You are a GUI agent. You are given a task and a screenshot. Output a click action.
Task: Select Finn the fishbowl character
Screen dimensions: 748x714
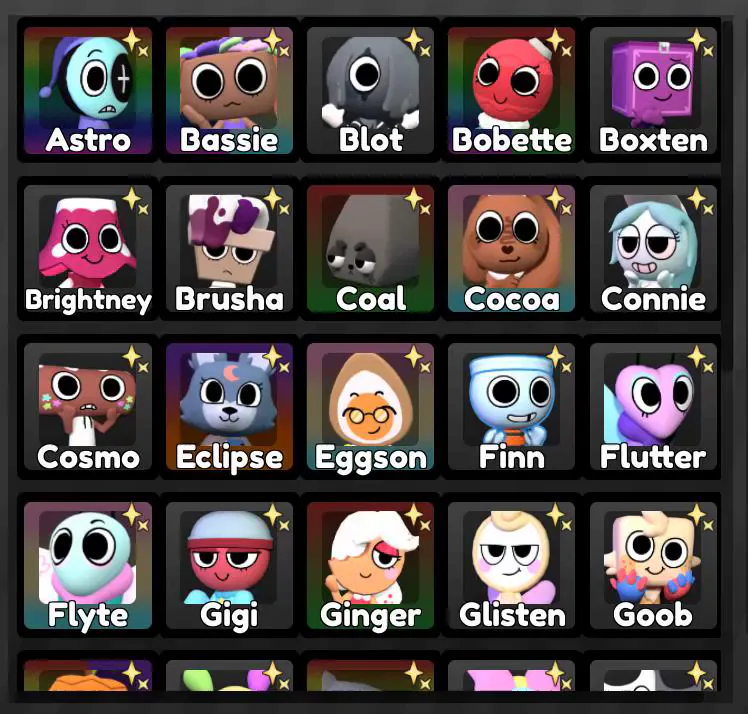[512, 407]
